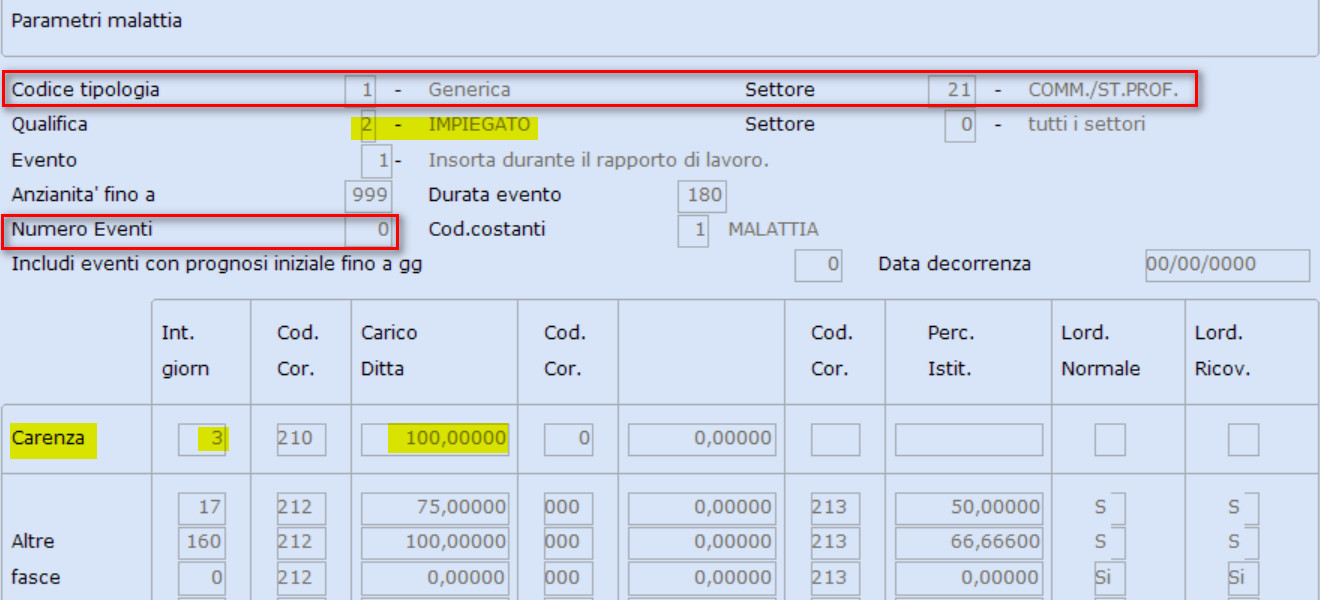Click the Carenza Int. giorn field showing 3
This screenshot has height=600, width=1320.
pyautogui.click(x=201, y=439)
